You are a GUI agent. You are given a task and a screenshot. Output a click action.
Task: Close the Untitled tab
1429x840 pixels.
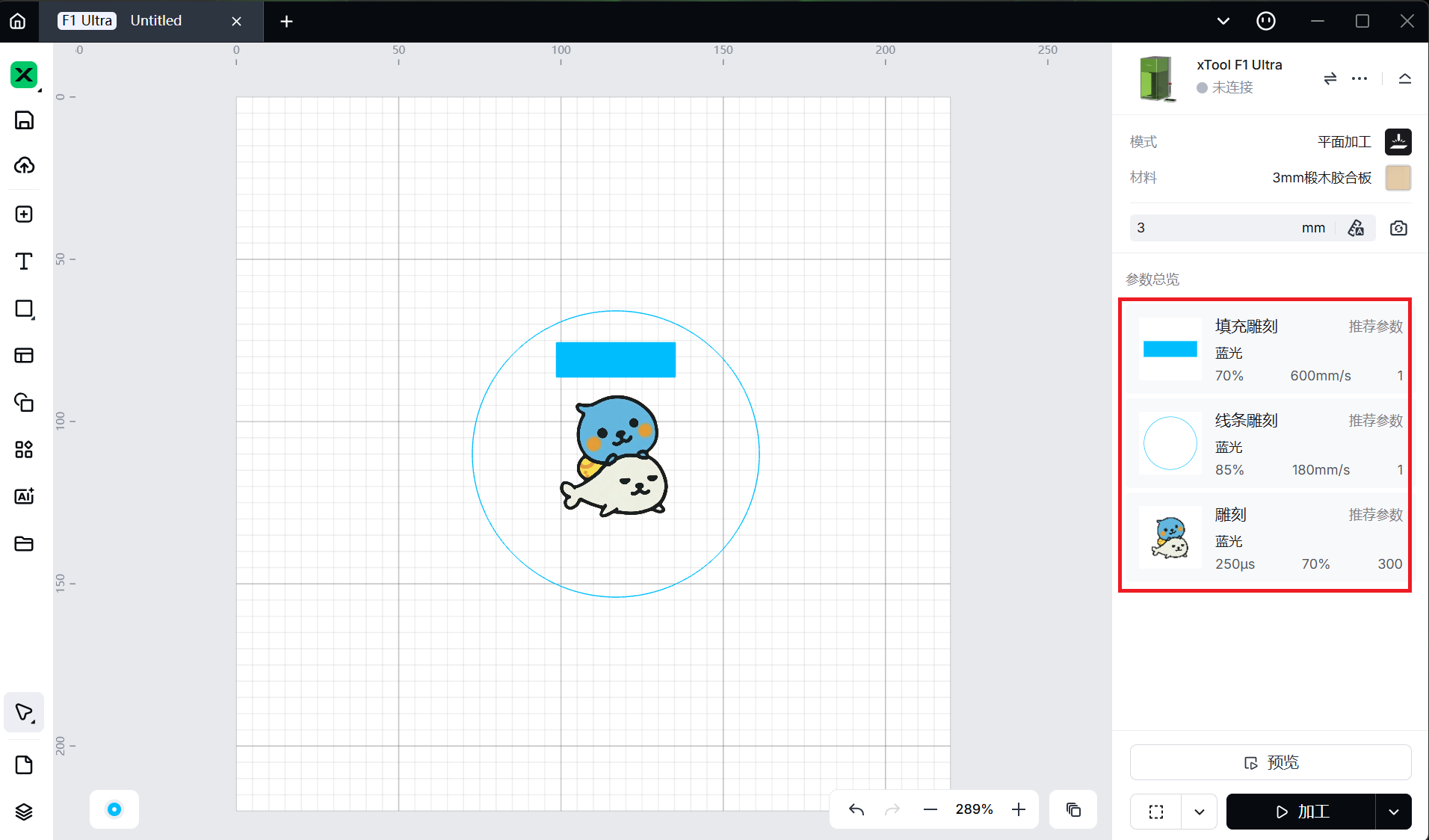237,21
